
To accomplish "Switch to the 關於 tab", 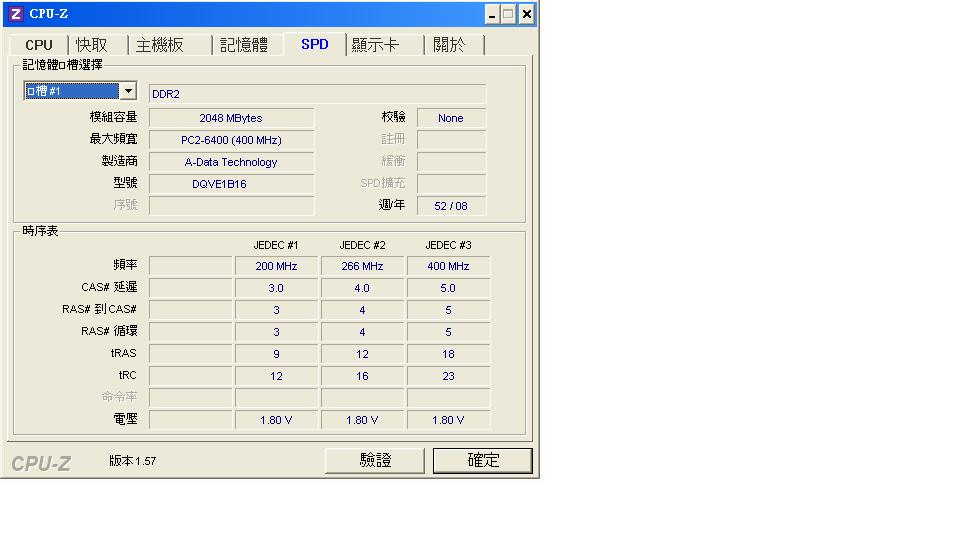I will (449, 45).
